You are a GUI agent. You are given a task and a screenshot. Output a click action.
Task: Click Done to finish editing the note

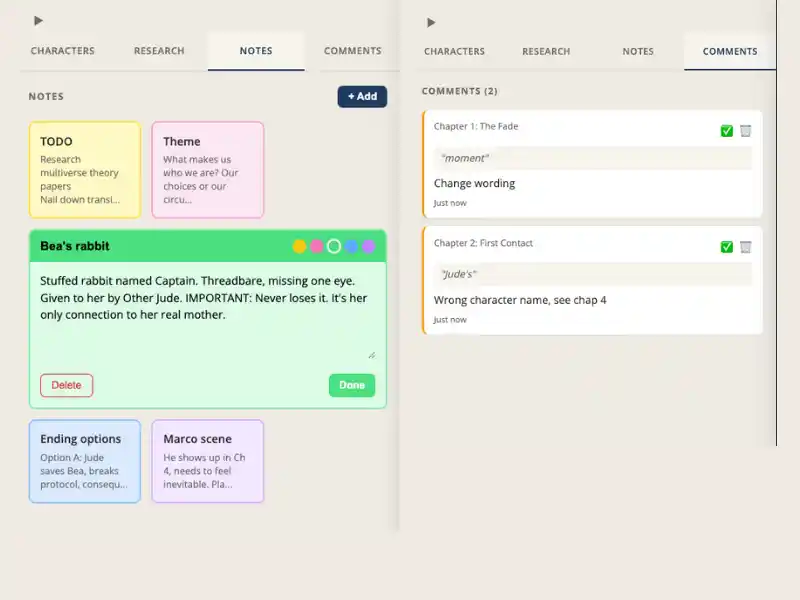click(x=352, y=385)
